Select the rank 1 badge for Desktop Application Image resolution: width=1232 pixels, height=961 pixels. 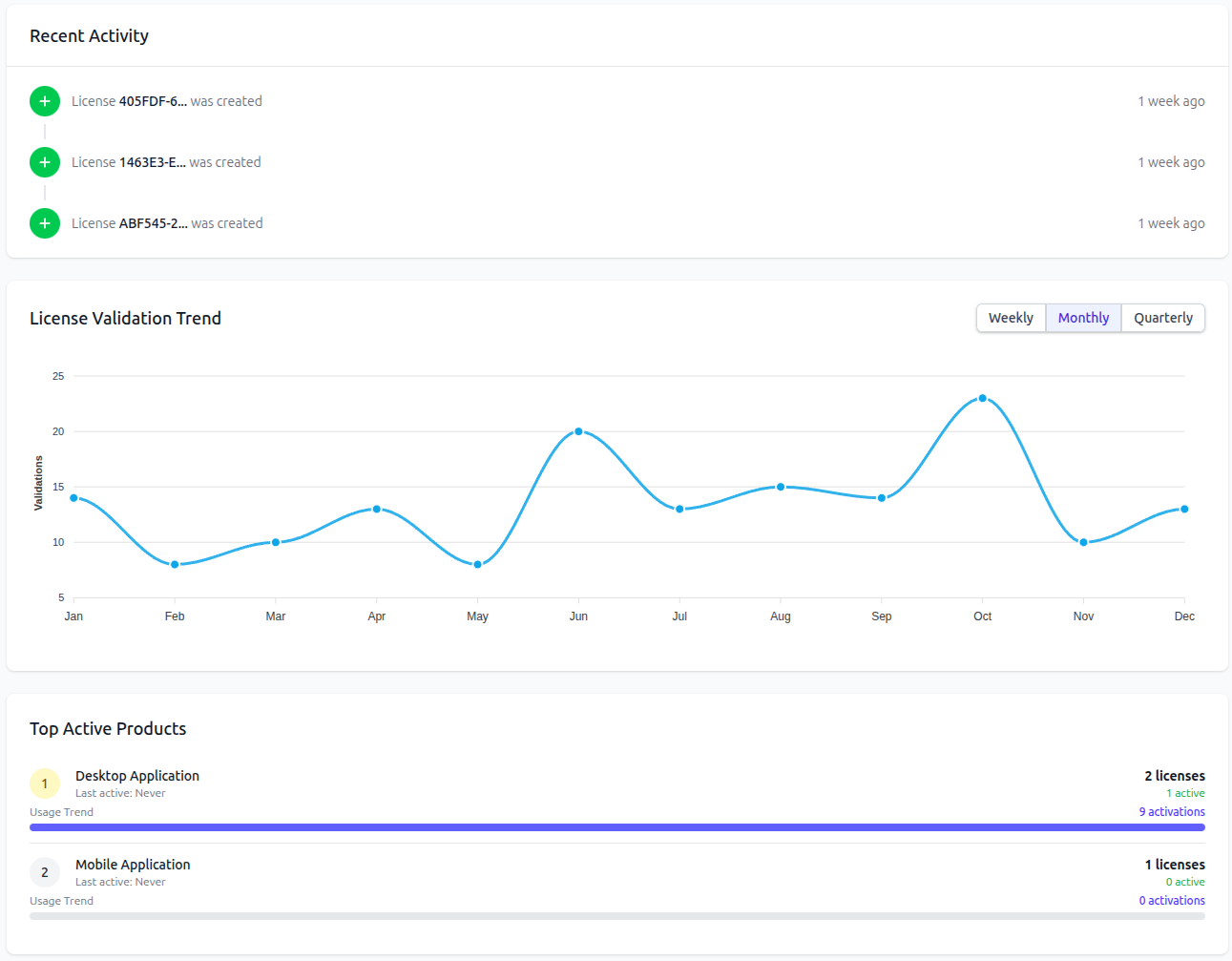pos(44,783)
